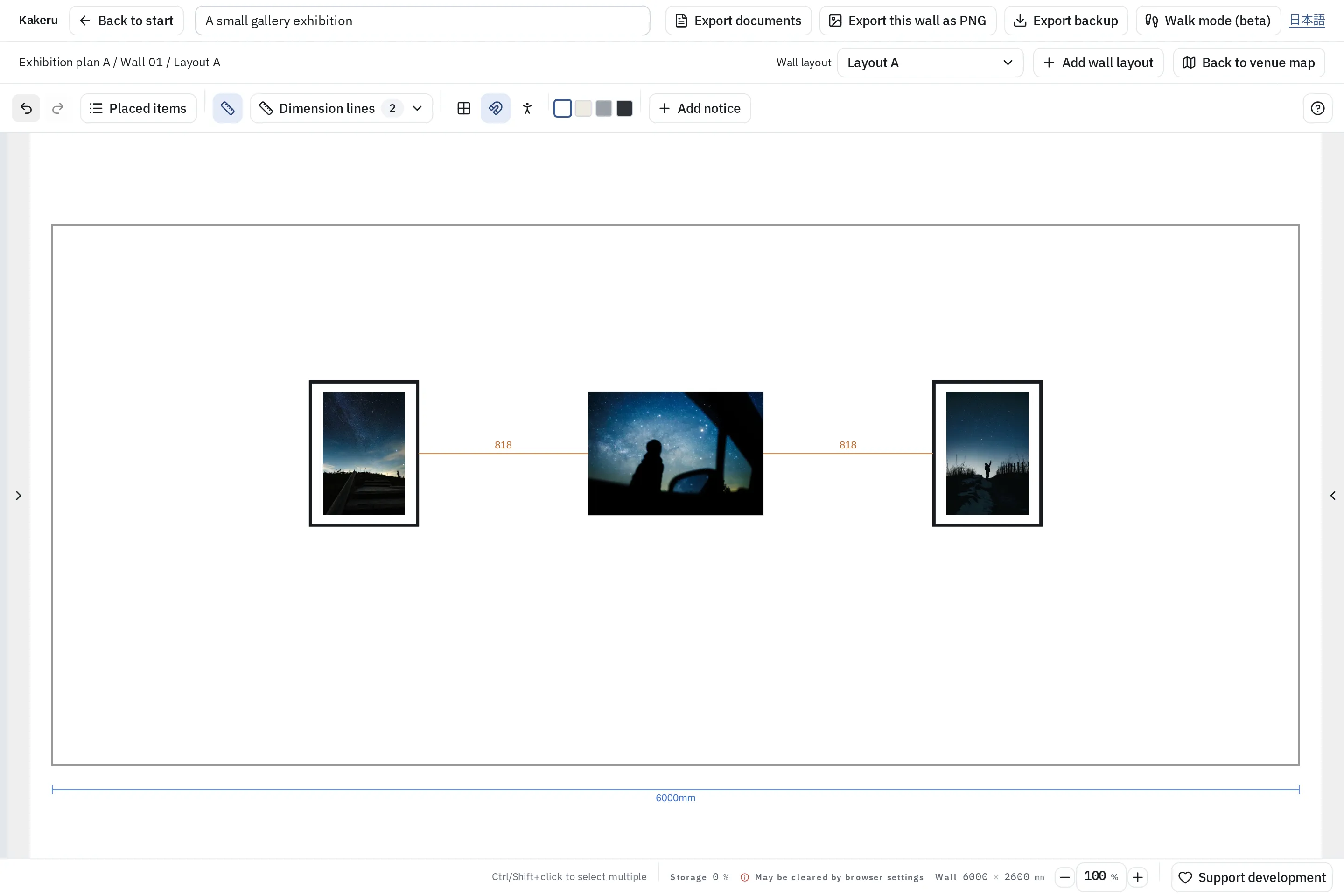Toggle the human figure scale icon
This screenshot has width=1344, height=896.
[527, 108]
